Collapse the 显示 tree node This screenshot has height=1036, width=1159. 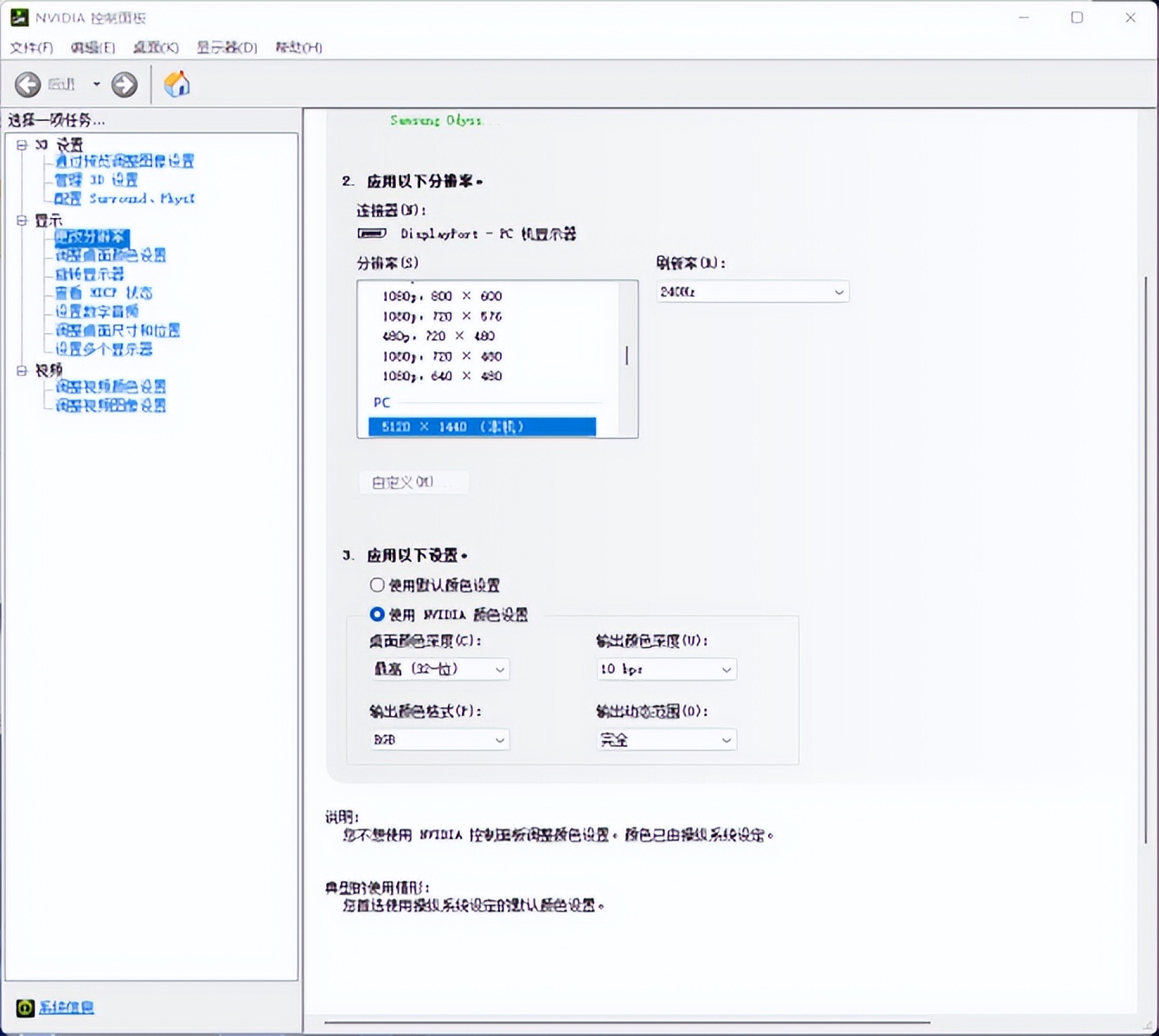coord(22,221)
